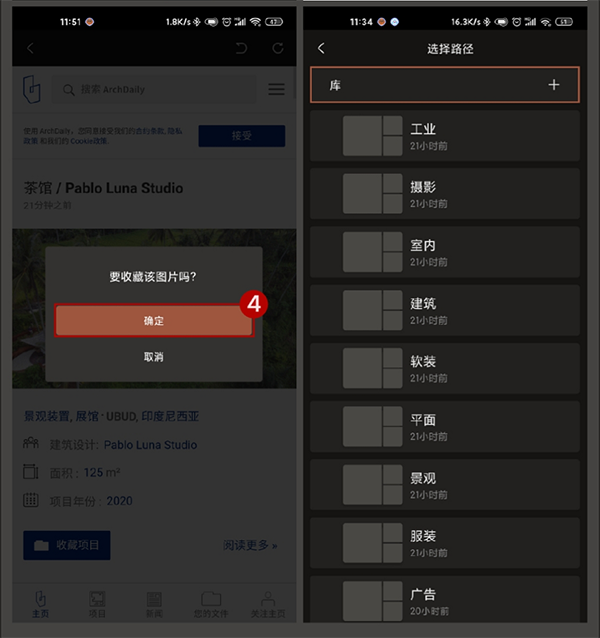Tap the plus icon to add a library folder
Viewport: 600px width, 638px height.
(x=554, y=85)
